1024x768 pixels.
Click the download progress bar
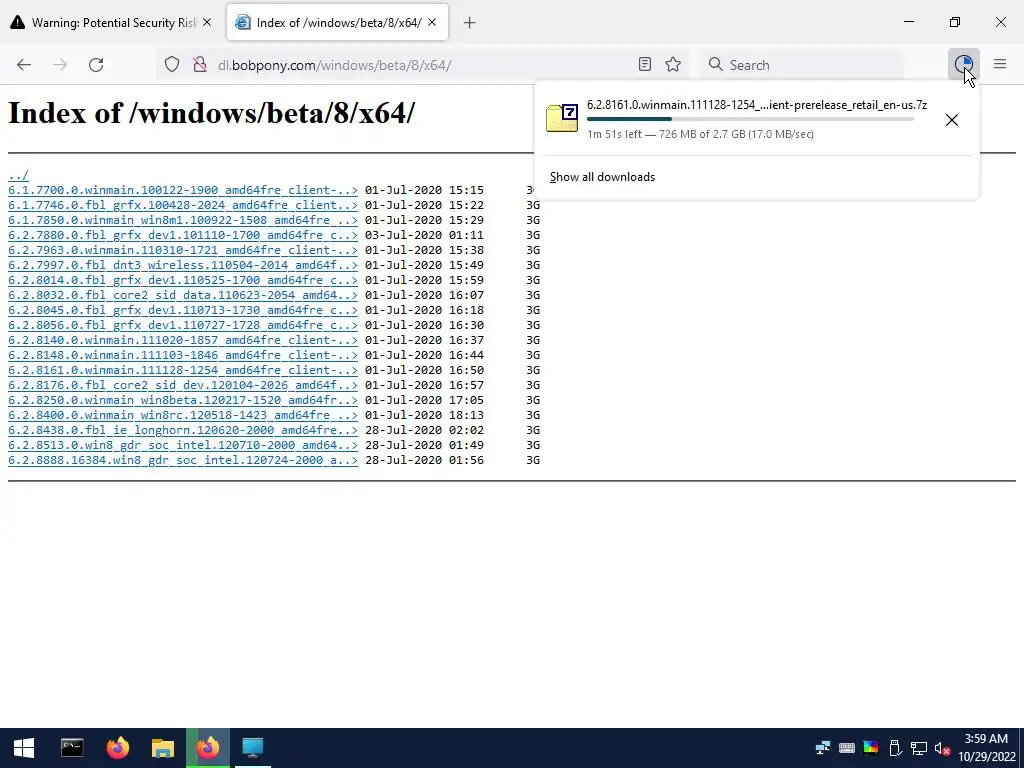tap(750, 119)
